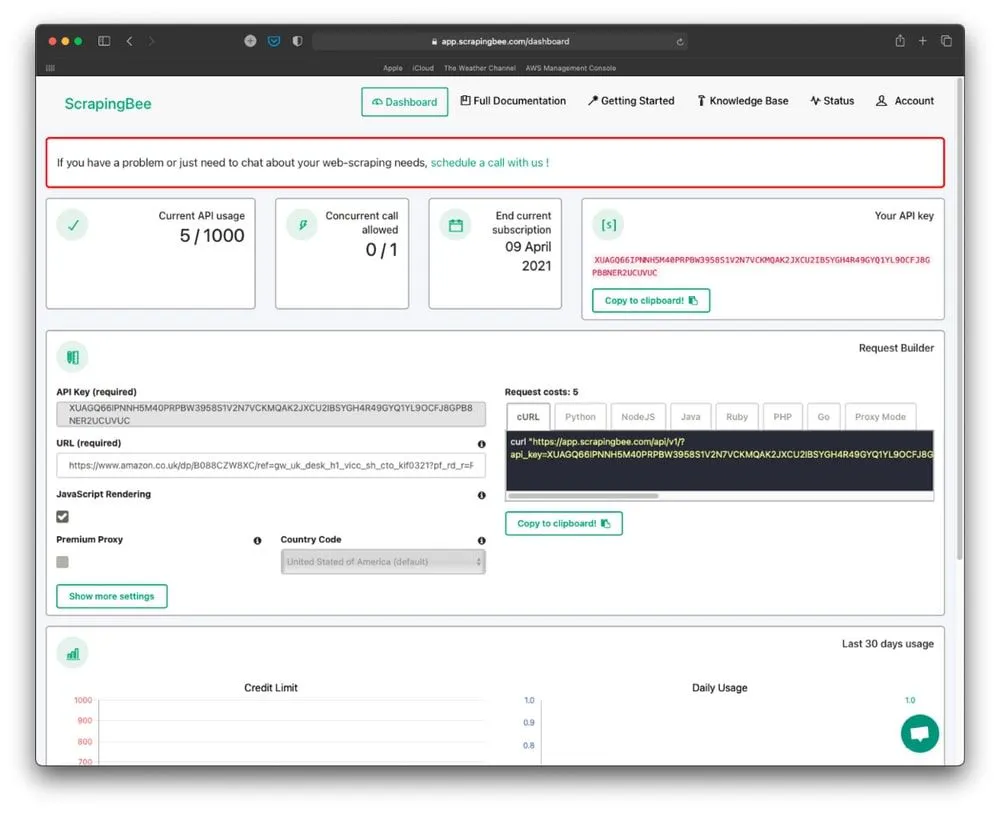
Task: Open the Account menu
Action: pos(904,101)
